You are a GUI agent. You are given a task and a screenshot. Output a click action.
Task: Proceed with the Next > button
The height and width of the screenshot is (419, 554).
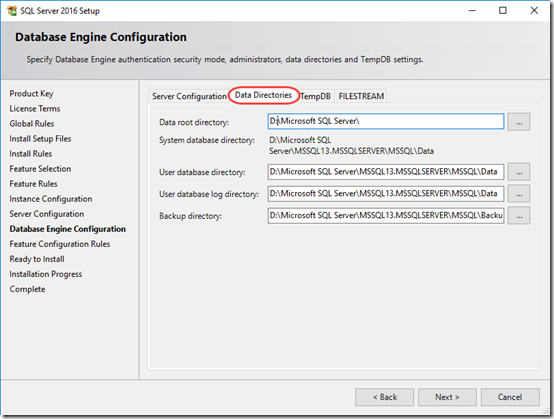(447, 397)
